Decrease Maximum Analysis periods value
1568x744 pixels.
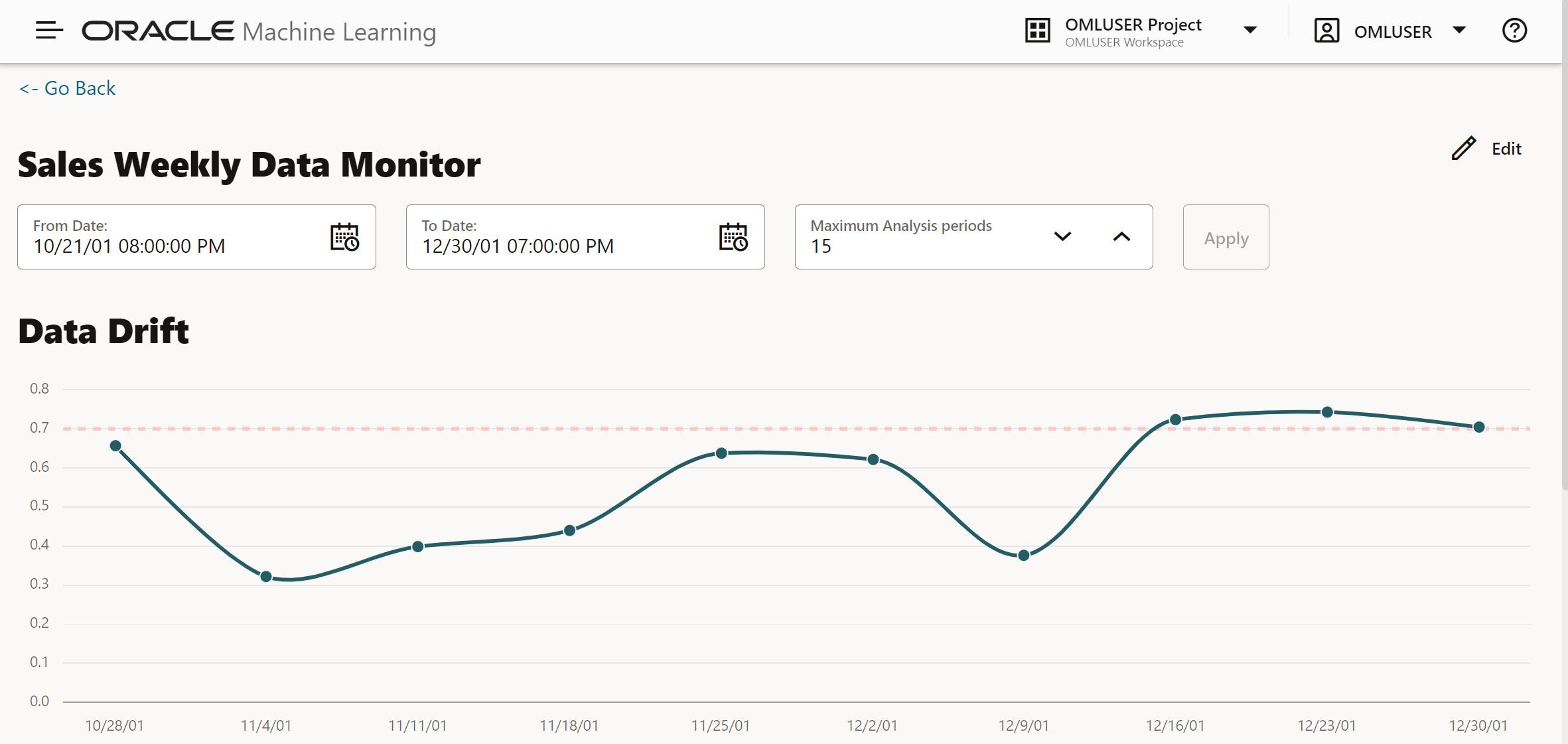[1062, 237]
